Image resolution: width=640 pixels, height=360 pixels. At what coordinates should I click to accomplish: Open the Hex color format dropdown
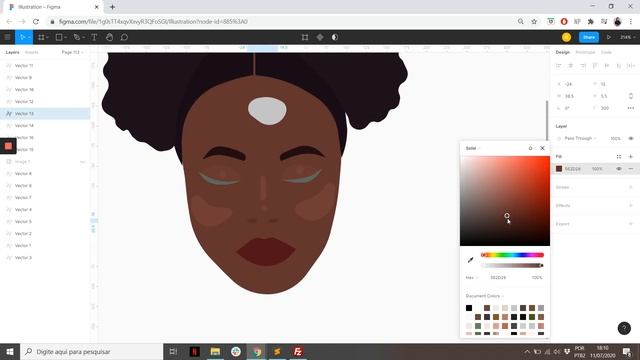472,278
